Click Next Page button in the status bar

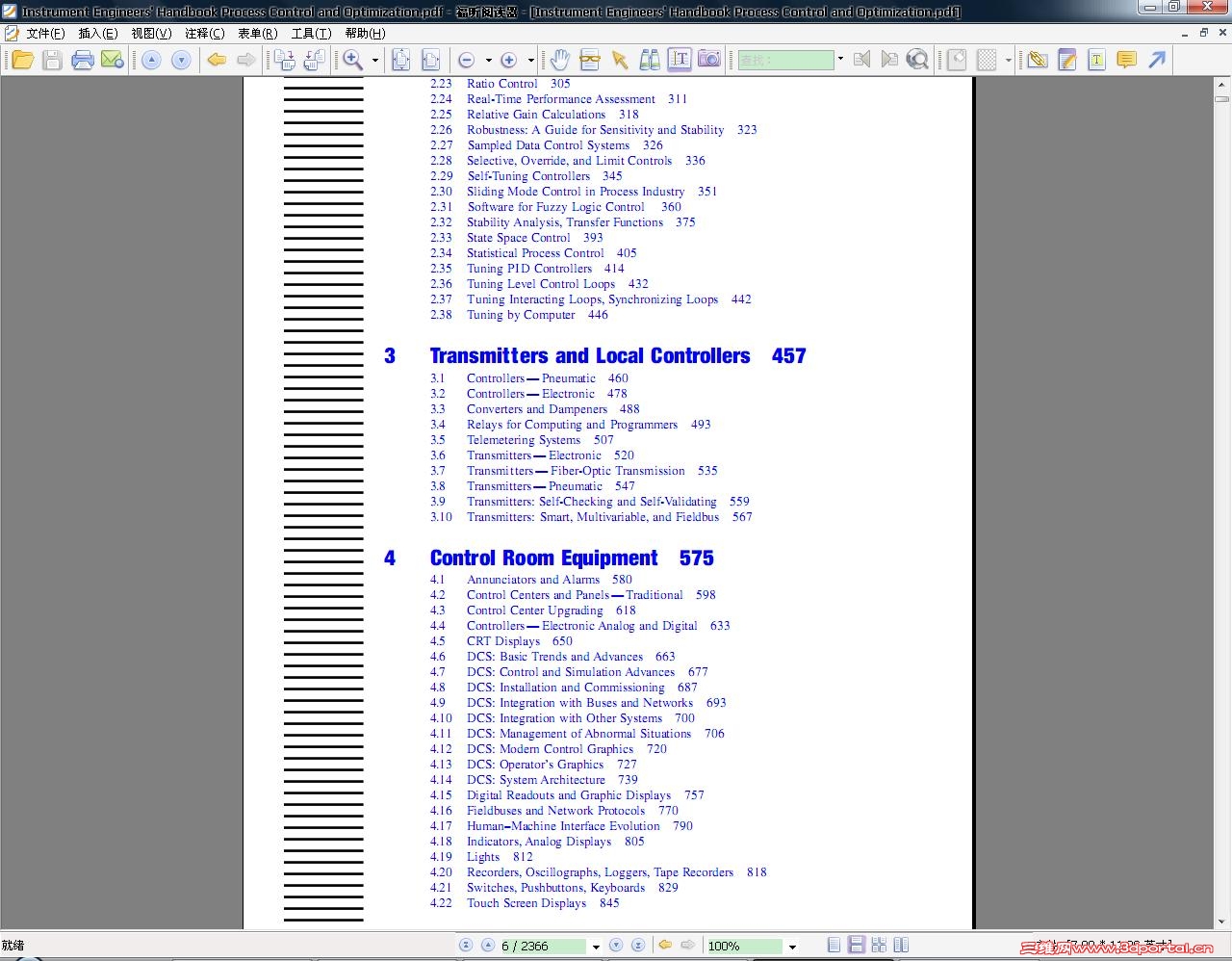coord(616,946)
